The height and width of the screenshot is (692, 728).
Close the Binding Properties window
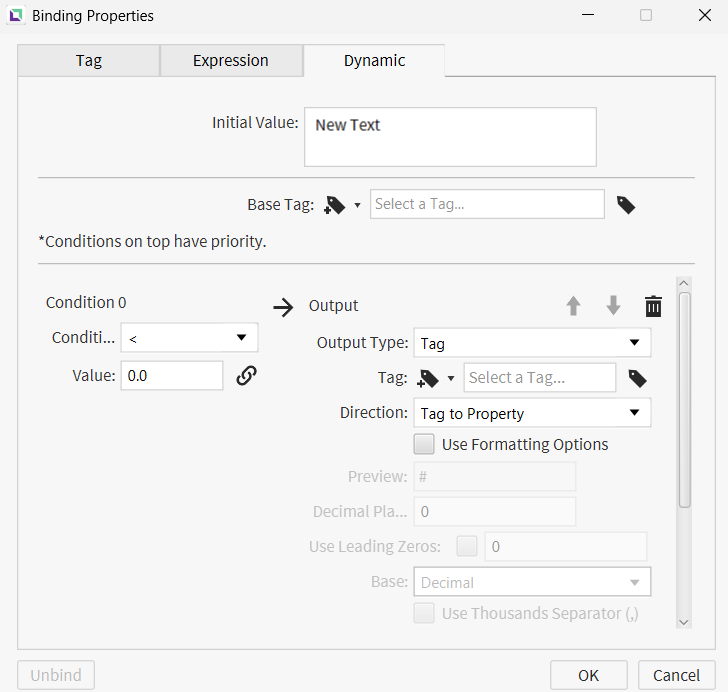(x=705, y=15)
